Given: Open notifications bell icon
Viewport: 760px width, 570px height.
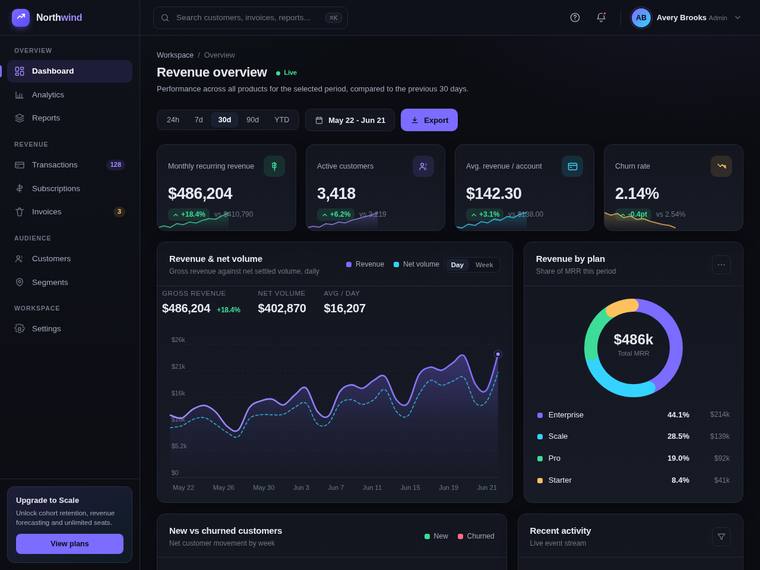Looking at the screenshot, I should 601,17.
